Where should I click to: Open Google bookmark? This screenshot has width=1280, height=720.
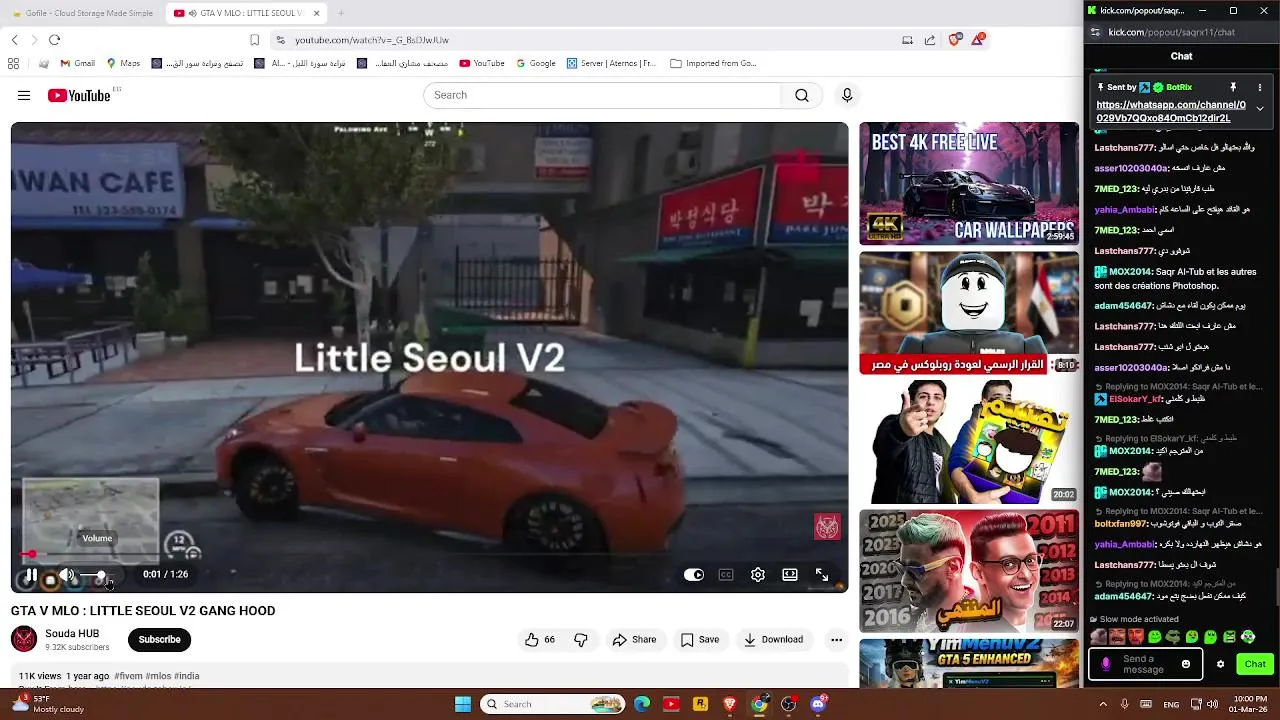click(536, 63)
